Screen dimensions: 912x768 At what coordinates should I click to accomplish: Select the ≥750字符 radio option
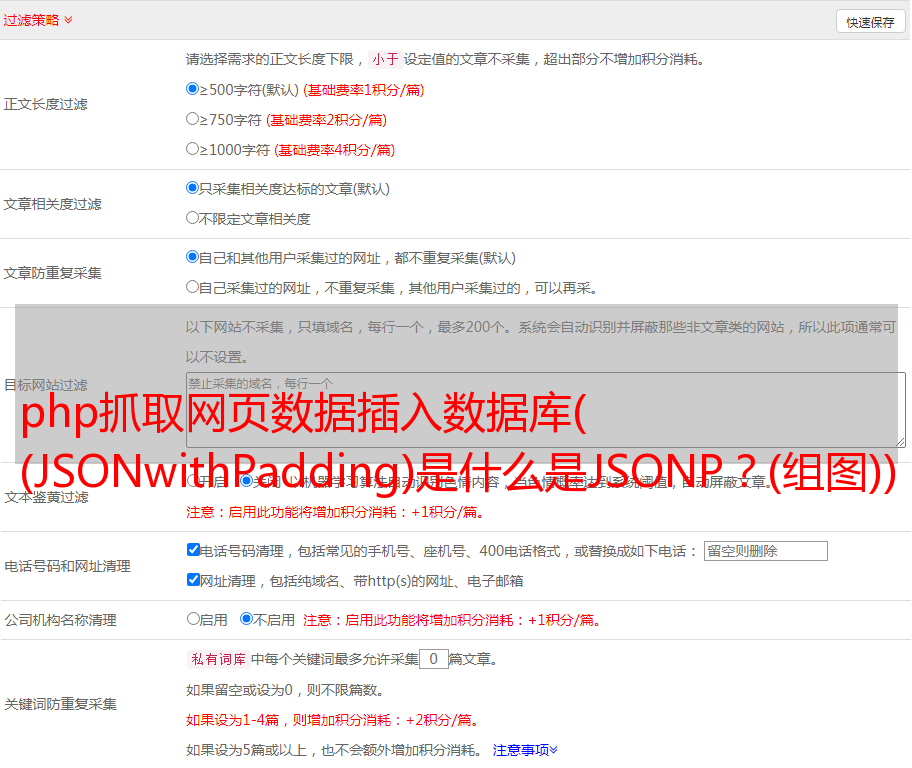coord(192,119)
